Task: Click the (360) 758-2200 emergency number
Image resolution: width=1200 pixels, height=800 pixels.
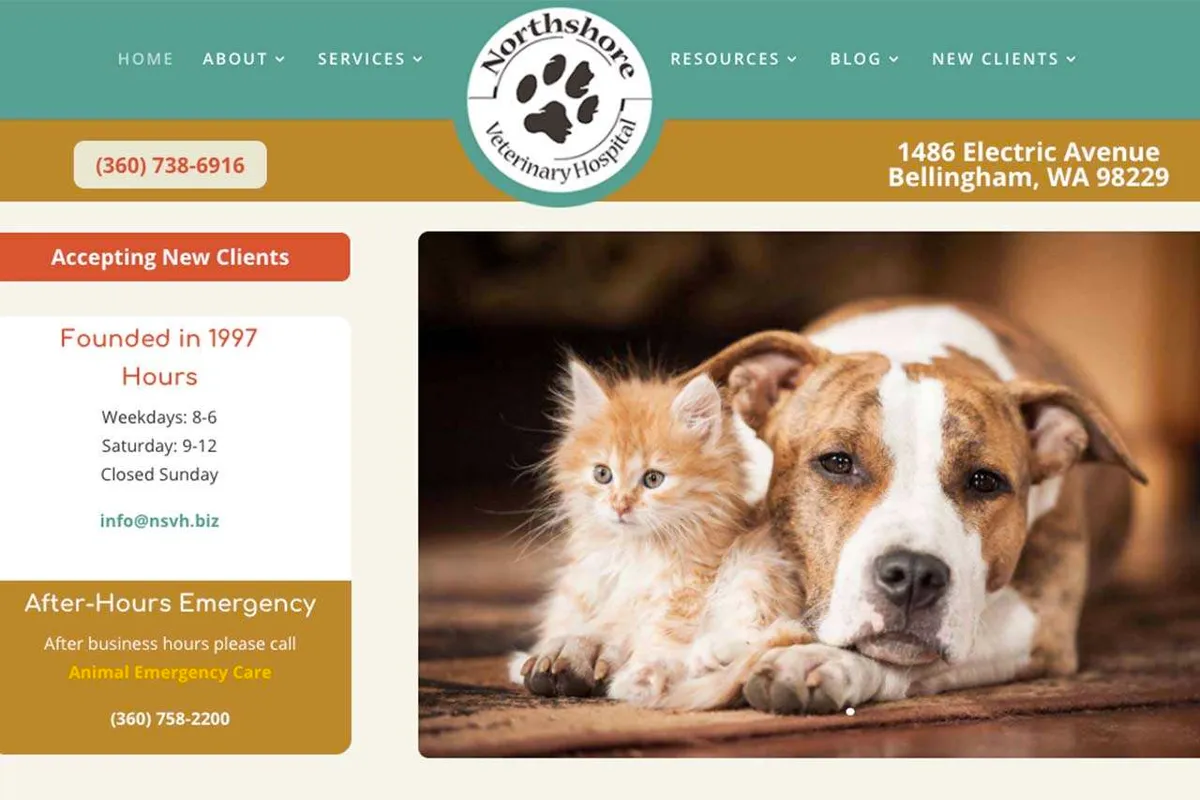Action: 170,719
